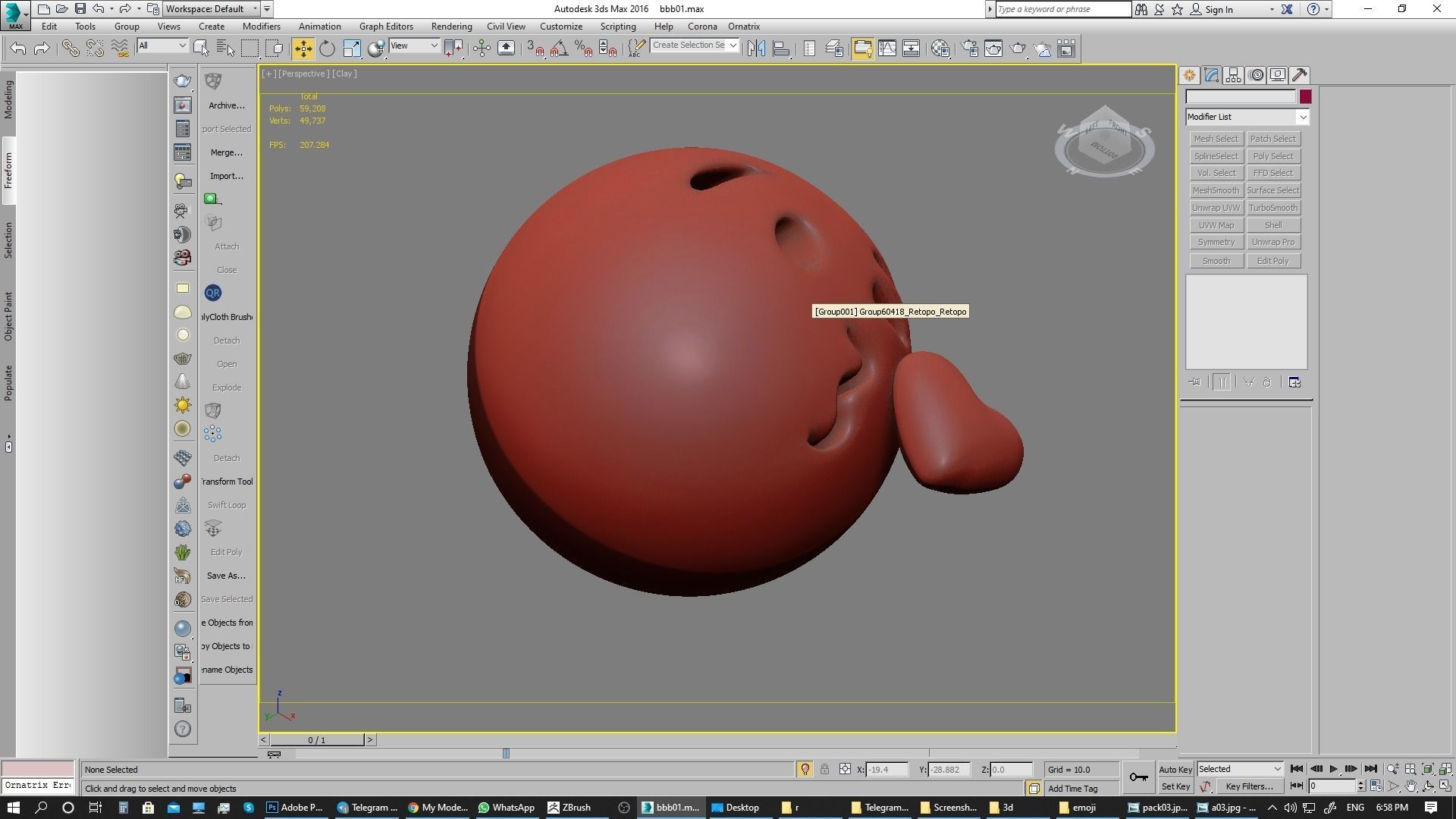Click the time slider 0 / 1 handle
This screenshot has width=1456, height=819.
click(x=317, y=740)
